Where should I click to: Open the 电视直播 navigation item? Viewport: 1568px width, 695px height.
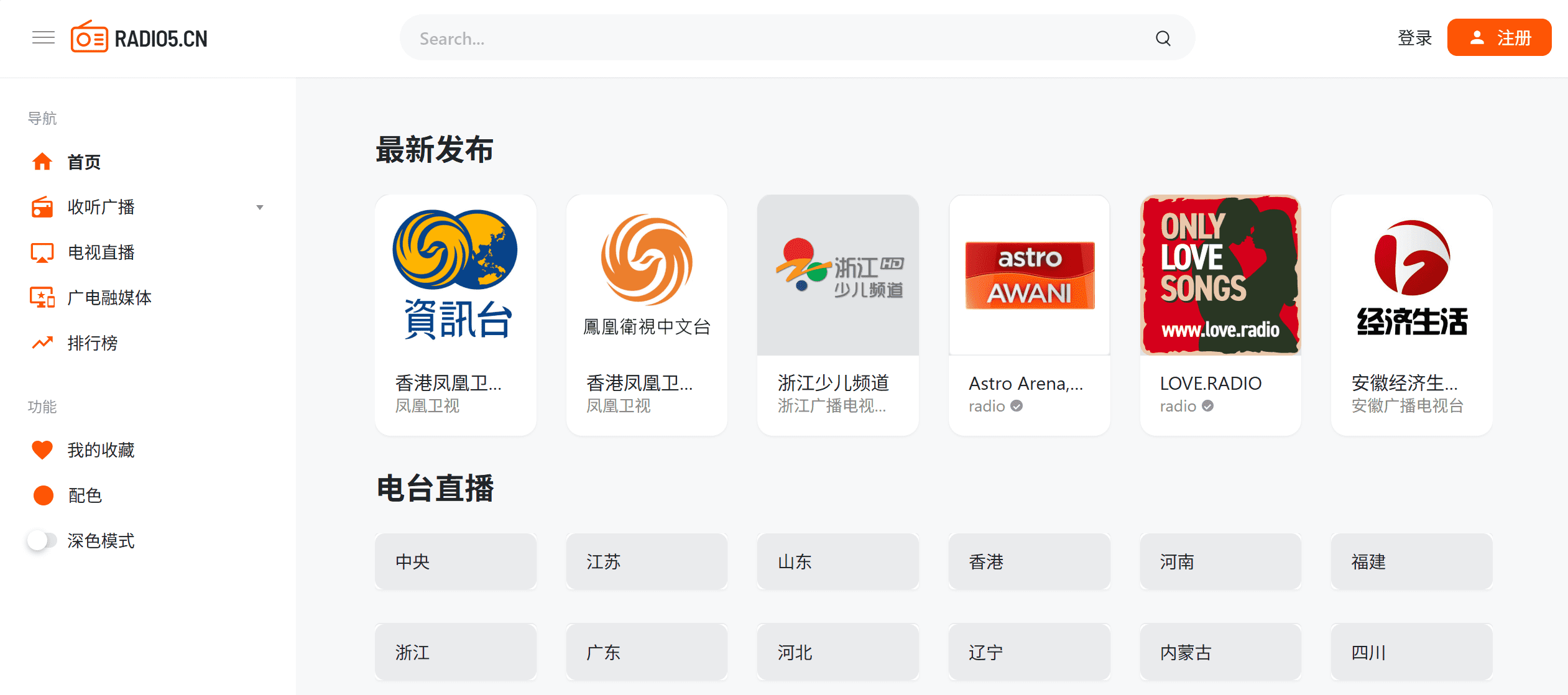148,252
